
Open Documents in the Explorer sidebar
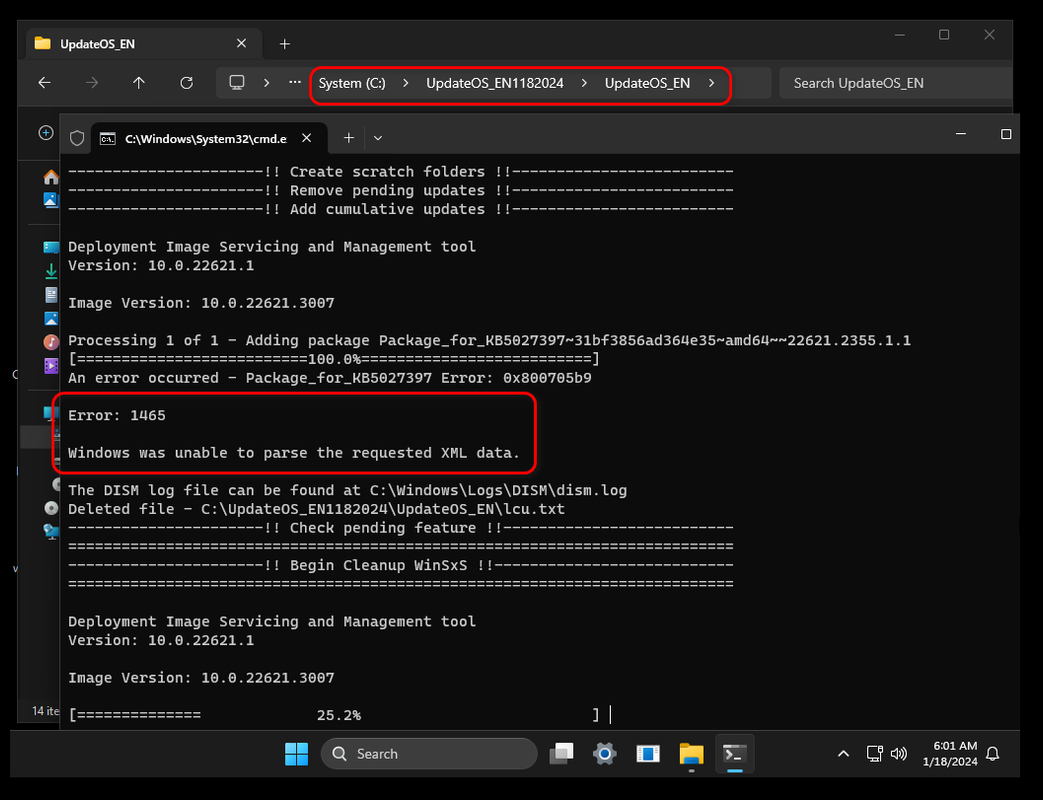pyautogui.click(x=51, y=295)
